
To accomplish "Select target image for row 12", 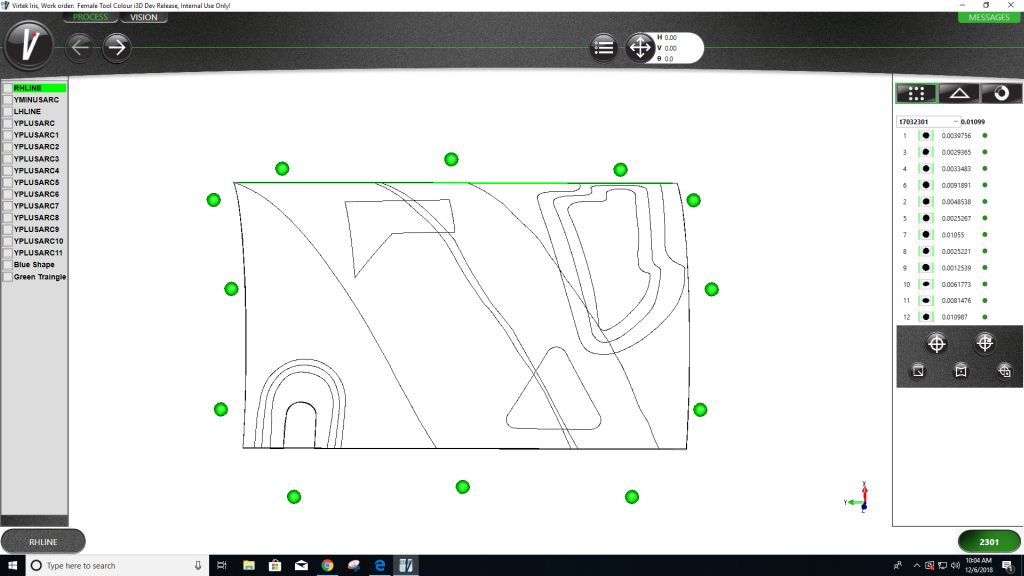I will 925,317.
